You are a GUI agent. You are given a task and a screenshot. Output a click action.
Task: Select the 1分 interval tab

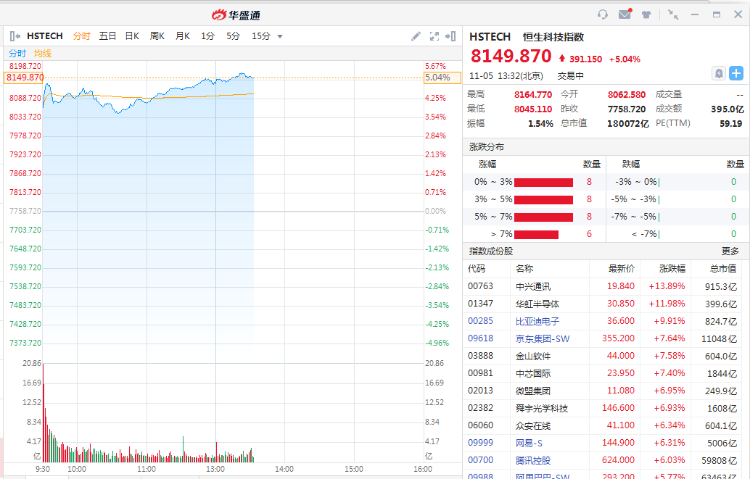pos(208,36)
